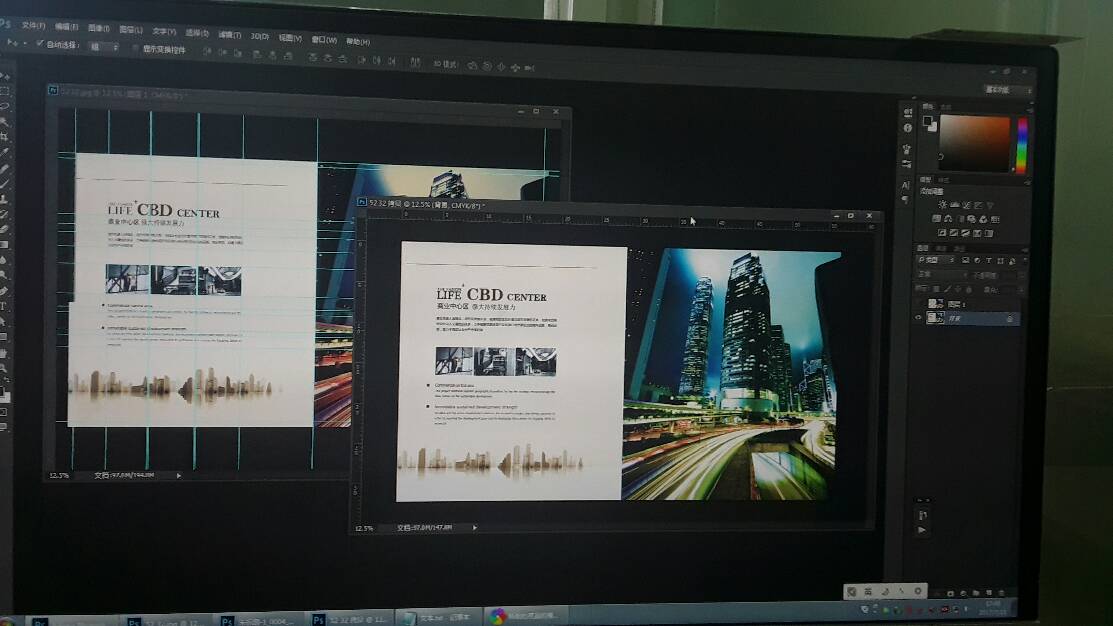Open the colorful browser taskbar button
The height and width of the screenshot is (626, 1113).
[526, 616]
